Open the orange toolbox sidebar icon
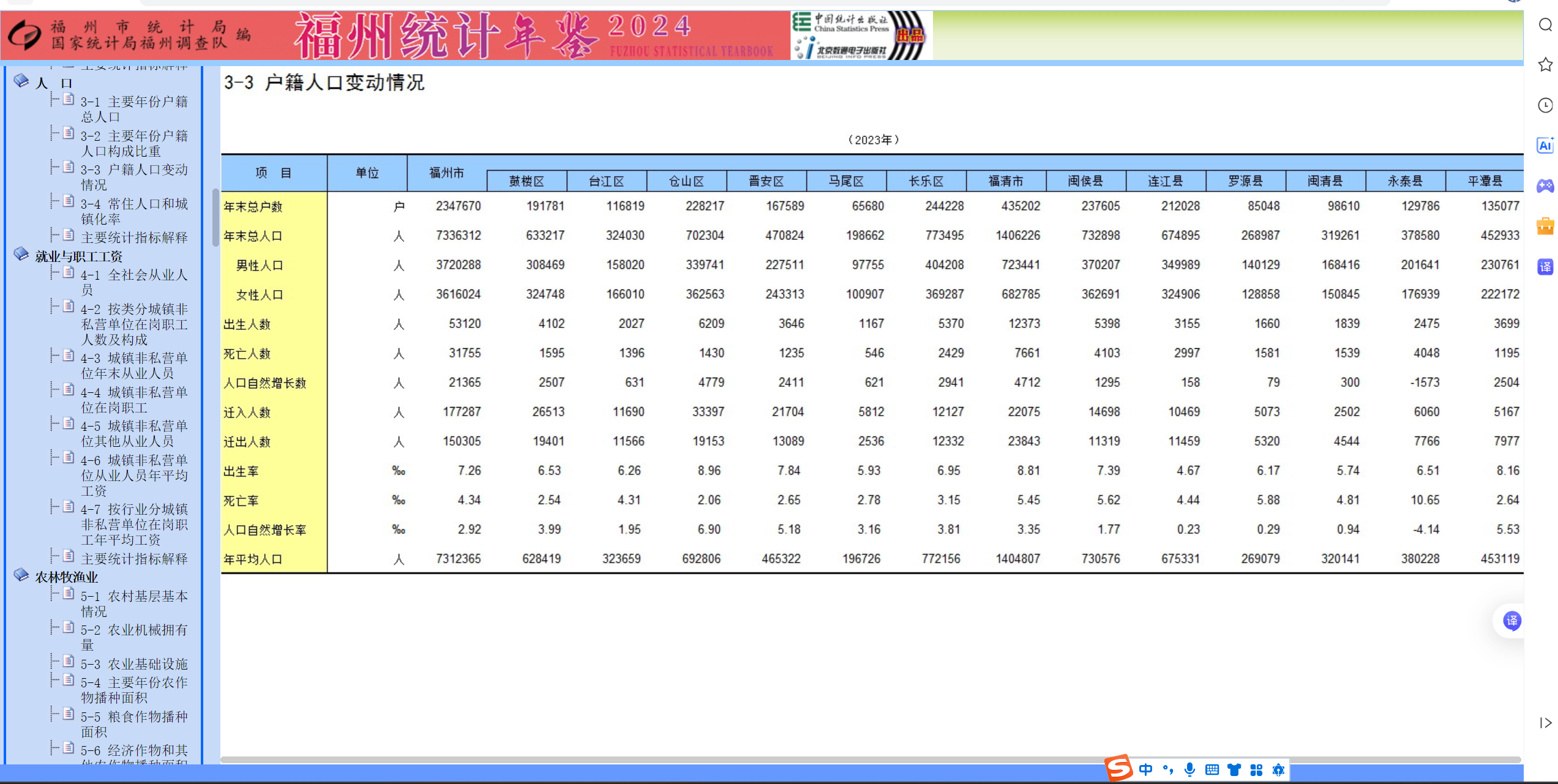This screenshot has width=1558, height=784. [1545, 226]
